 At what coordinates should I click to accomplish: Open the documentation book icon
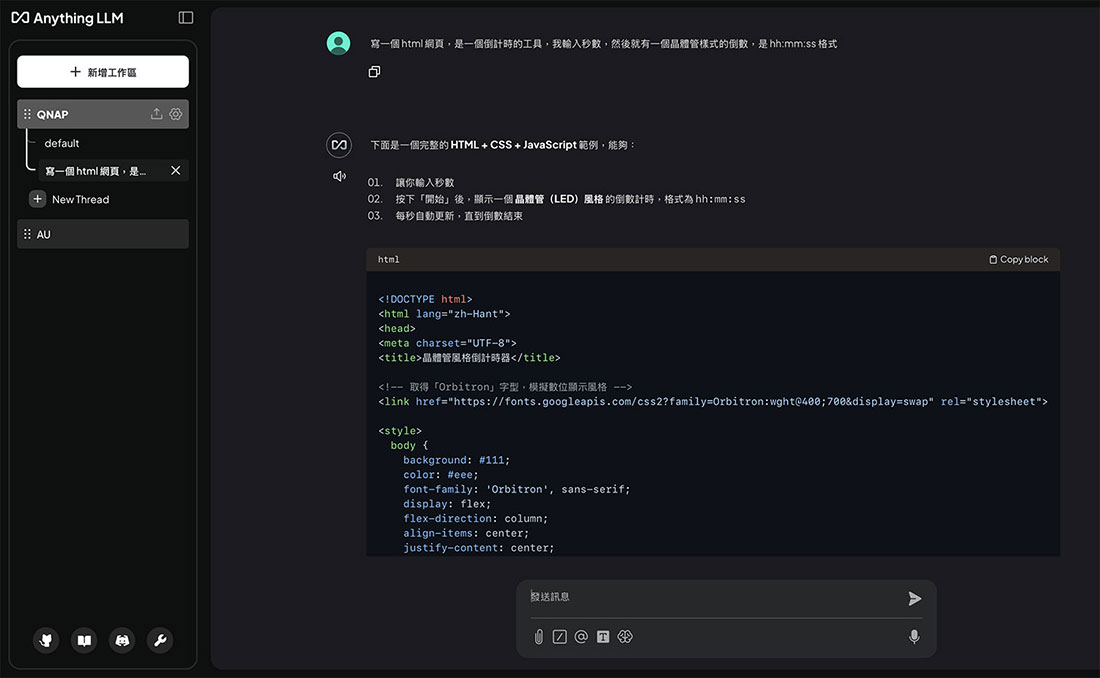(84, 640)
